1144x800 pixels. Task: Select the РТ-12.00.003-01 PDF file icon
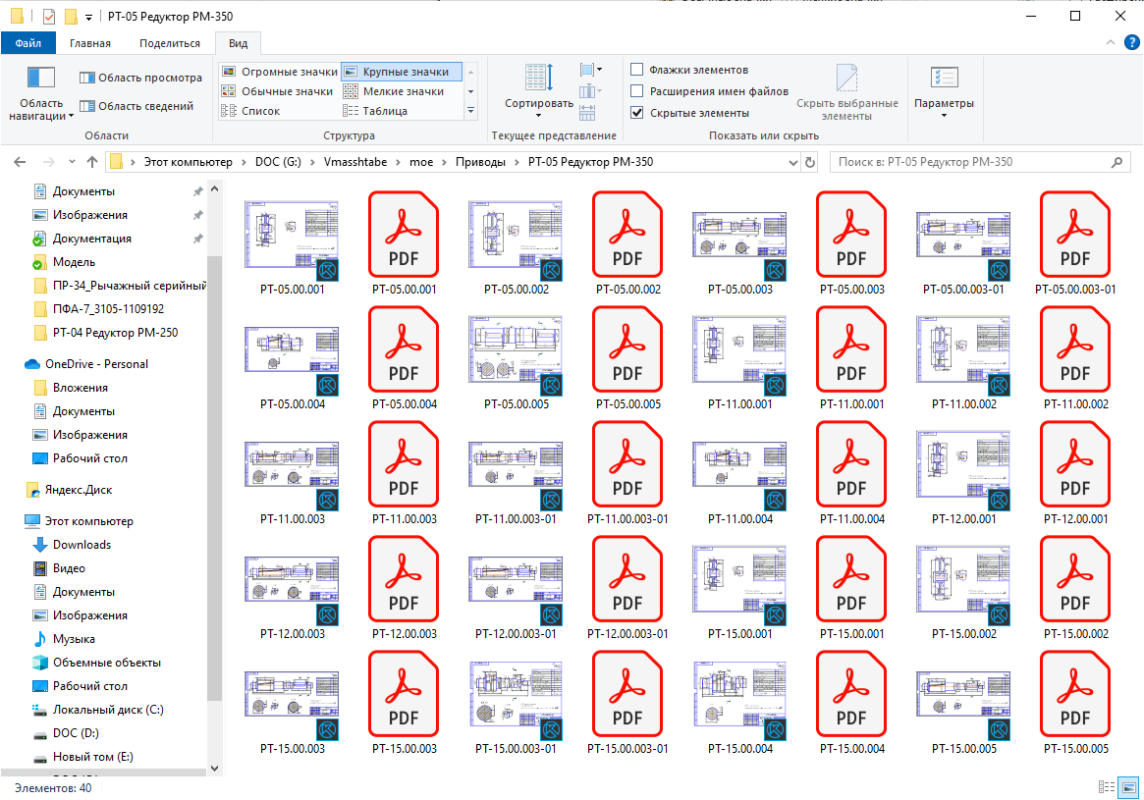[627, 578]
